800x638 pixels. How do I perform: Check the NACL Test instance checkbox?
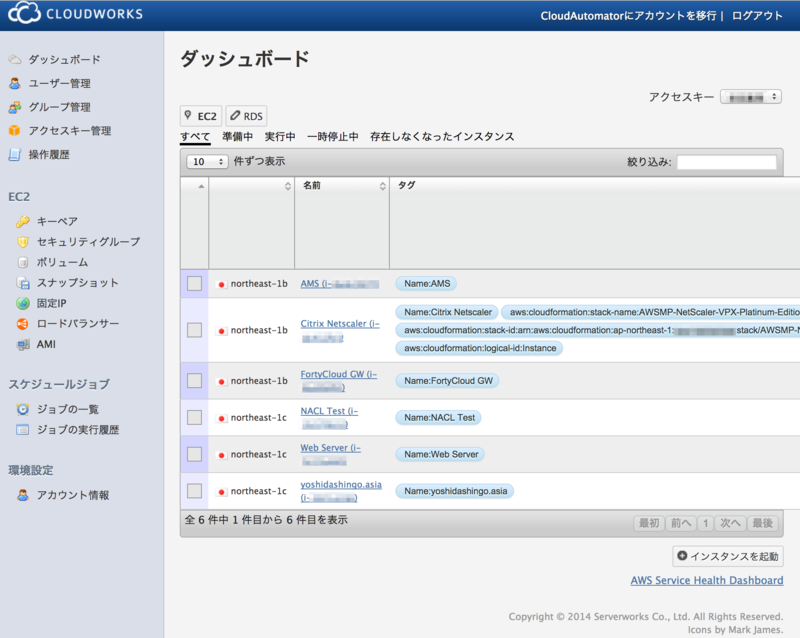pos(194,417)
